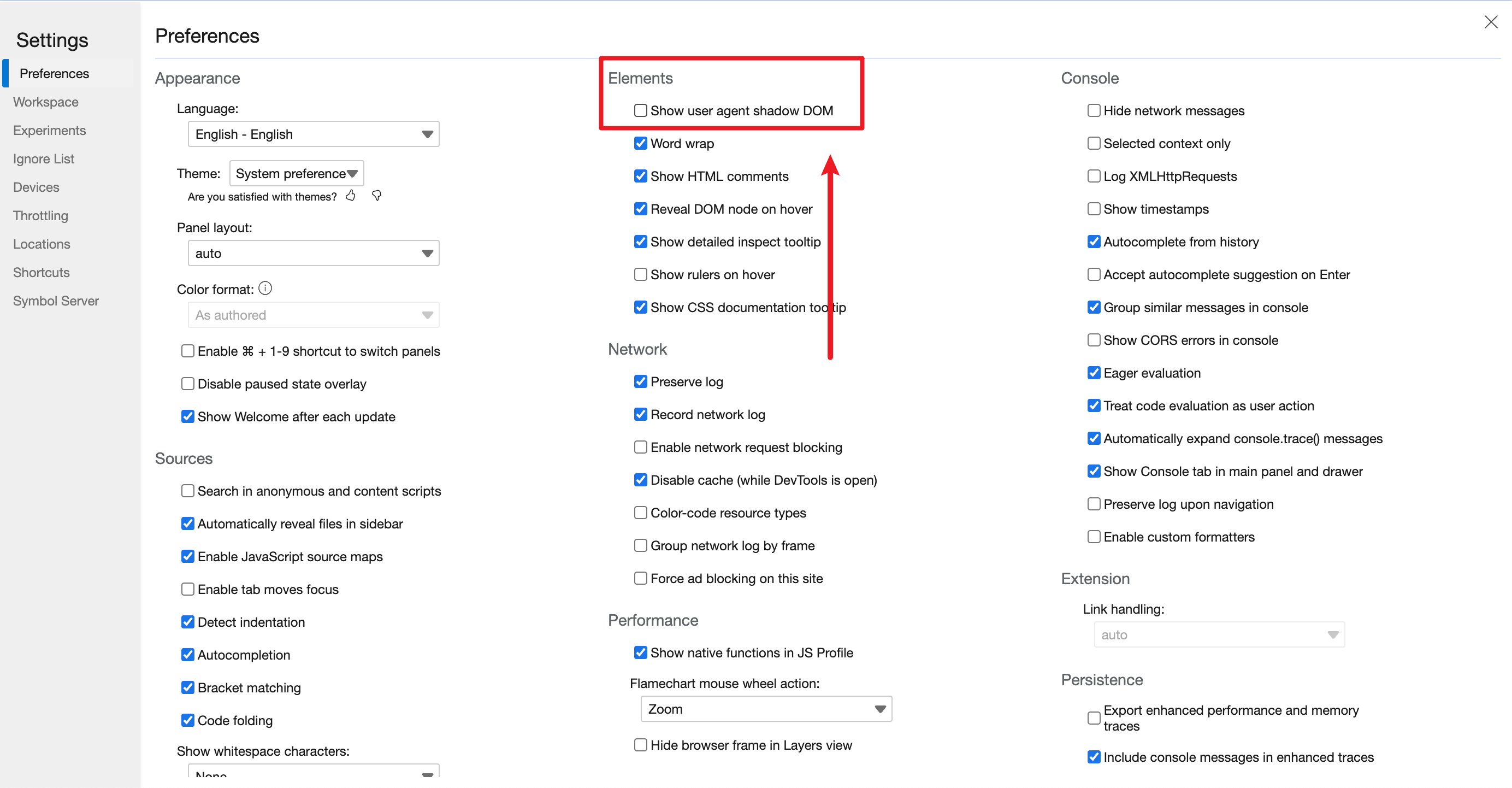Toggle Show timestamps in Console
This screenshot has width=1512, height=788.
(1094, 209)
